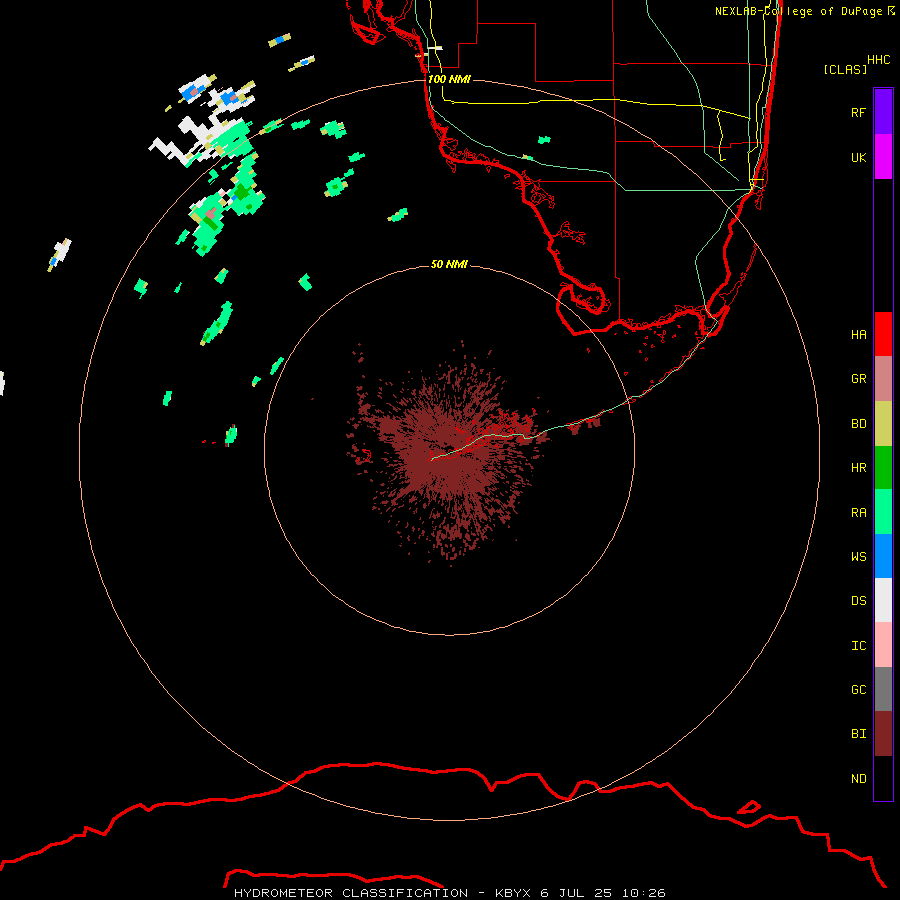This screenshot has width=900, height=900.
Task: Click the 50 NMI range ring label
Action: [449, 264]
